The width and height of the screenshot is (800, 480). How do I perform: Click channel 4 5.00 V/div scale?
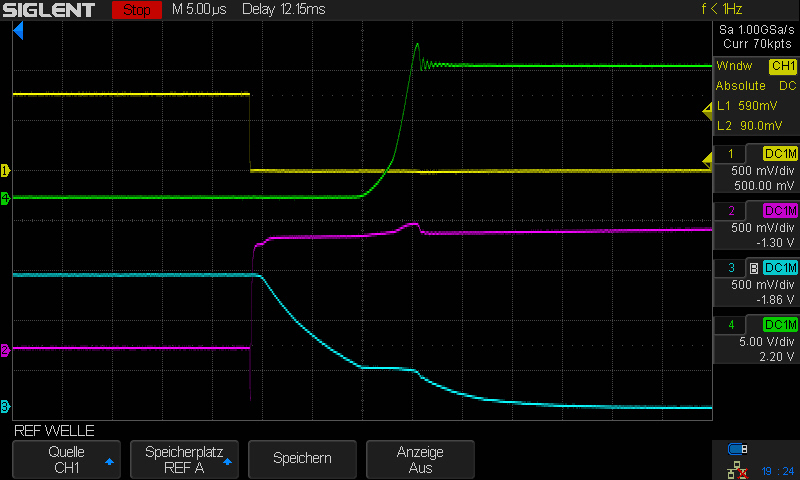(x=767, y=342)
